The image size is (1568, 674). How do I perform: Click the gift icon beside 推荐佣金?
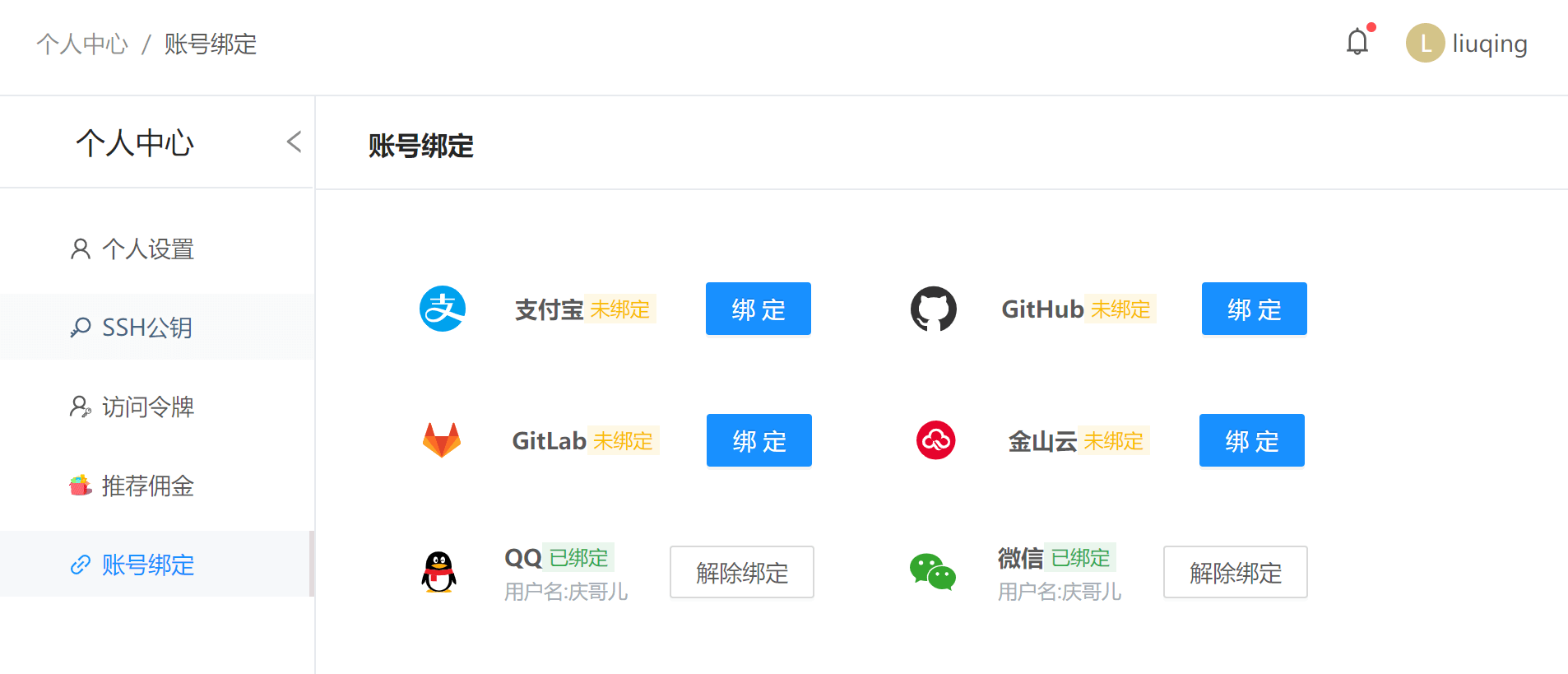click(80, 486)
